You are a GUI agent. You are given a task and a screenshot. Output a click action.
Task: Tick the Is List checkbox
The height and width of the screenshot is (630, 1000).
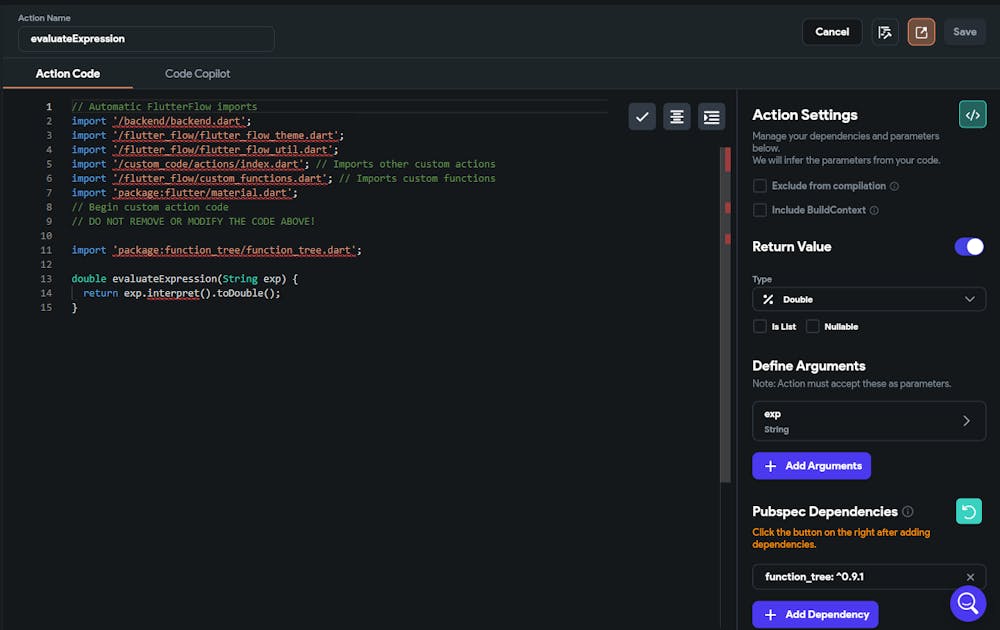(x=760, y=326)
